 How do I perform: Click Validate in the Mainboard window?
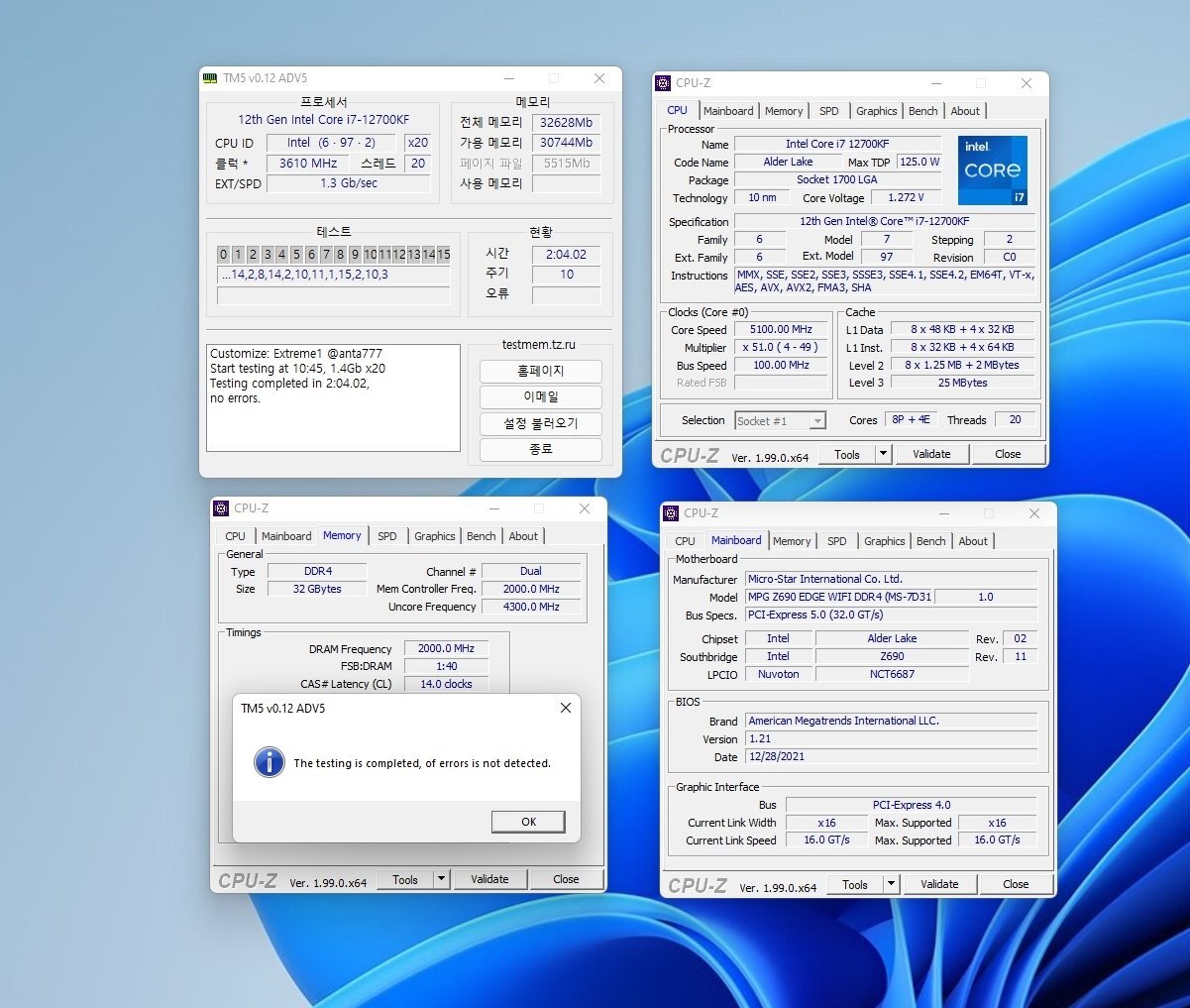[939, 884]
